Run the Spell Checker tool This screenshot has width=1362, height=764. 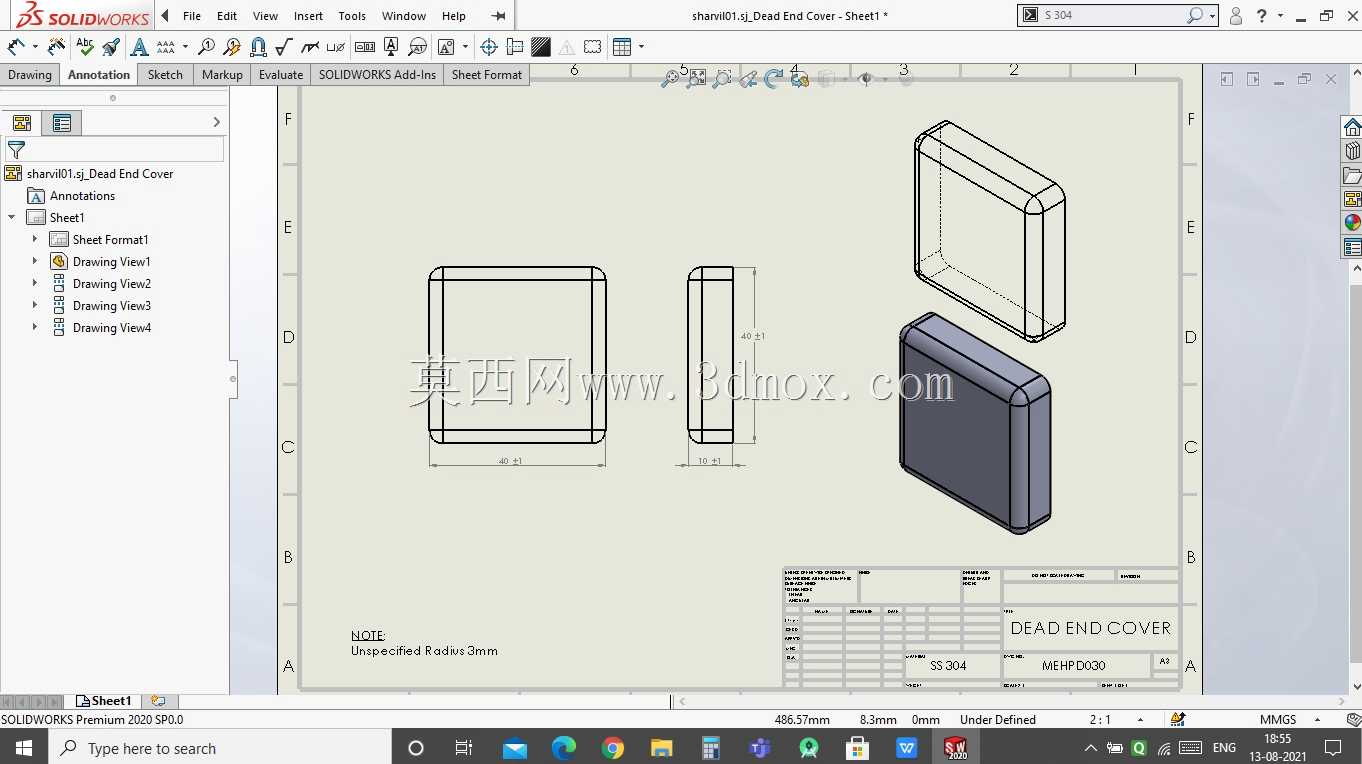[85, 46]
